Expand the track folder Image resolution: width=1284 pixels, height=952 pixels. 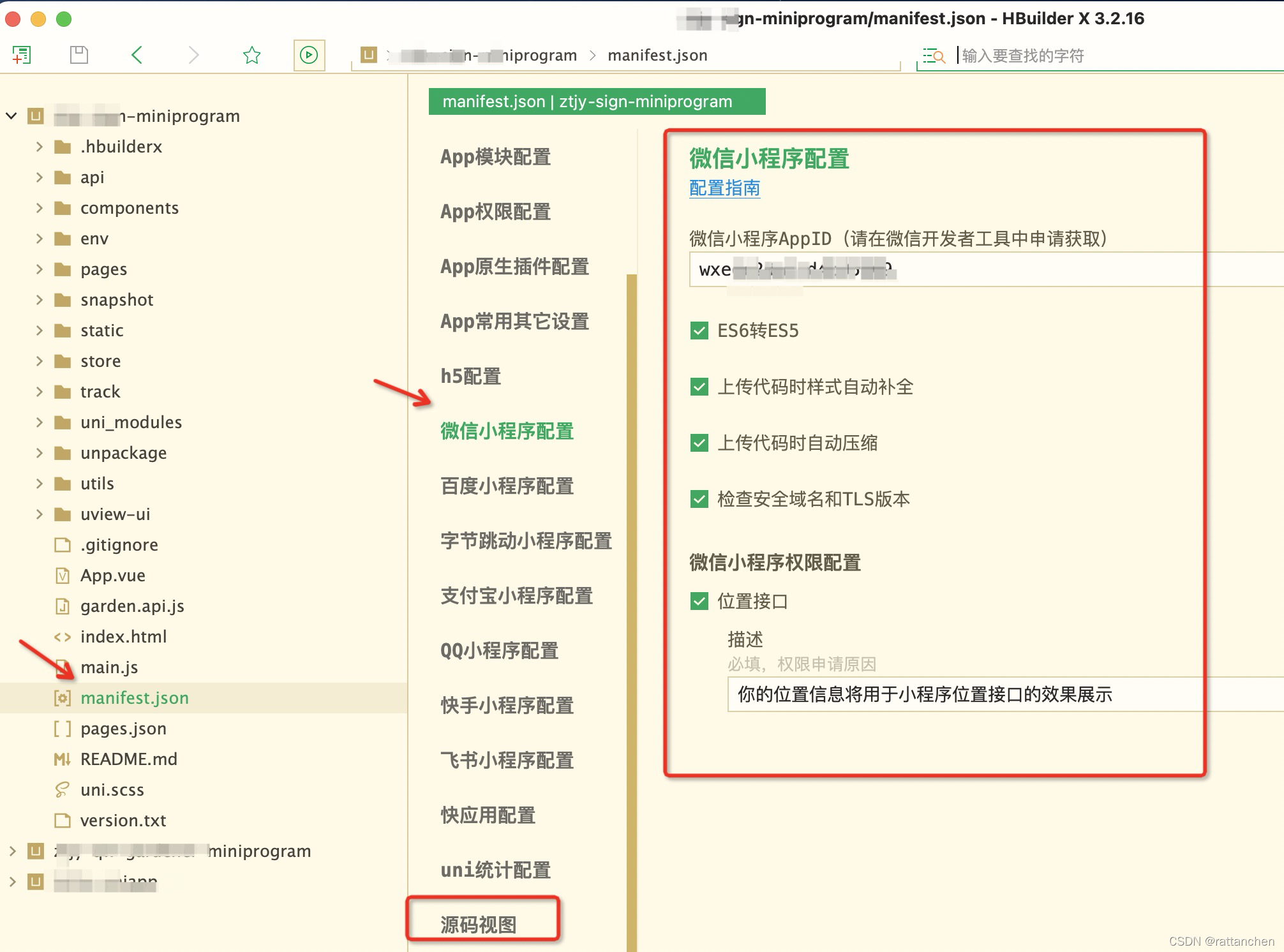40,392
